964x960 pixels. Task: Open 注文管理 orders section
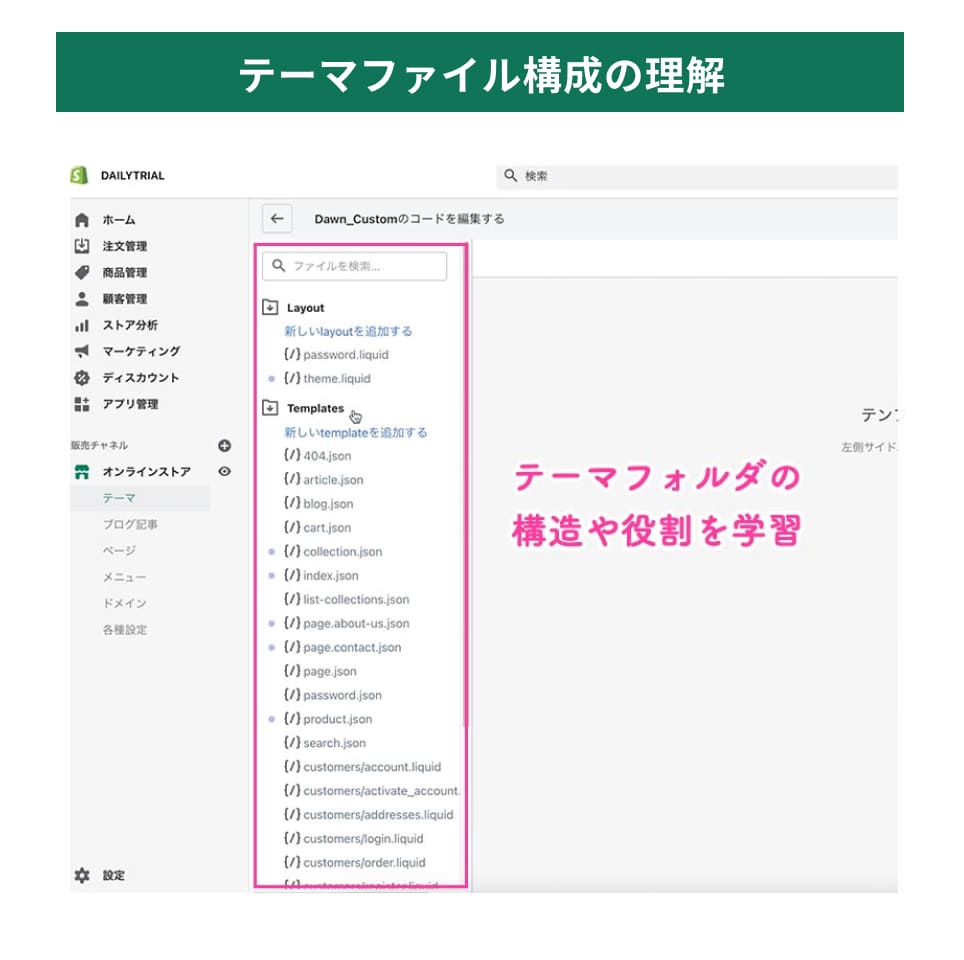124,246
